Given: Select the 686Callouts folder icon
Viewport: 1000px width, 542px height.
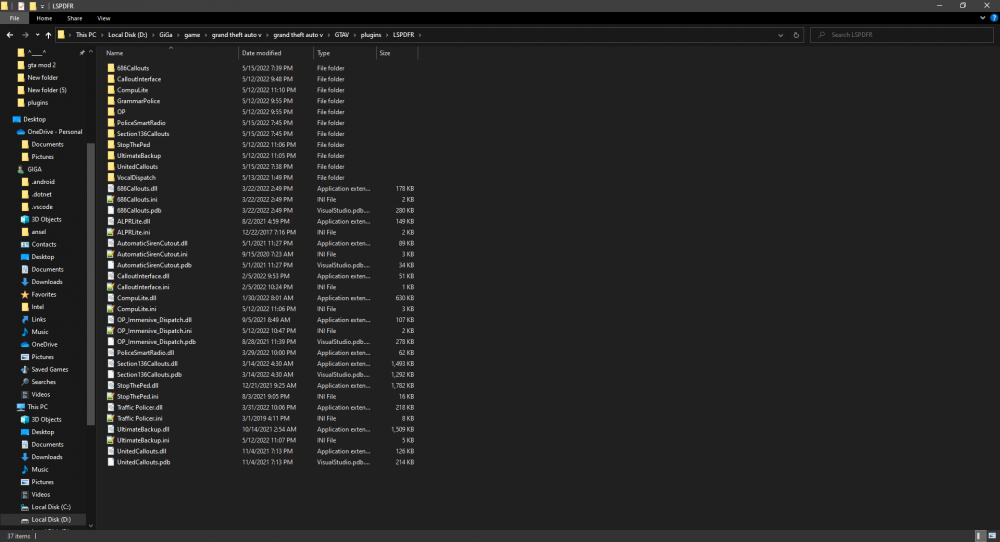Looking at the screenshot, I should click(x=111, y=68).
